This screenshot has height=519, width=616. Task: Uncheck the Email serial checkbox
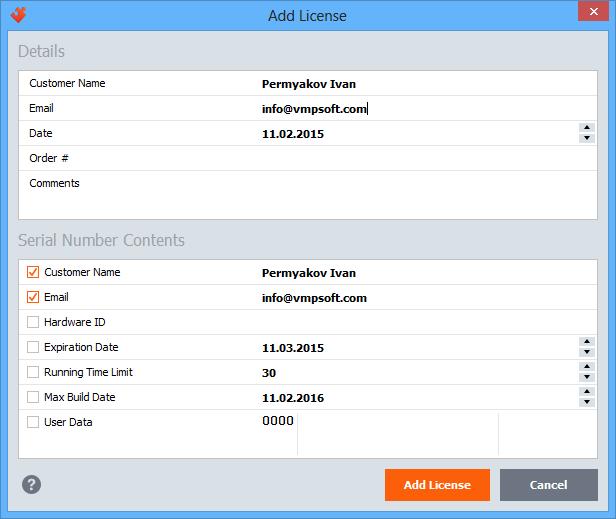click(33, 297)
